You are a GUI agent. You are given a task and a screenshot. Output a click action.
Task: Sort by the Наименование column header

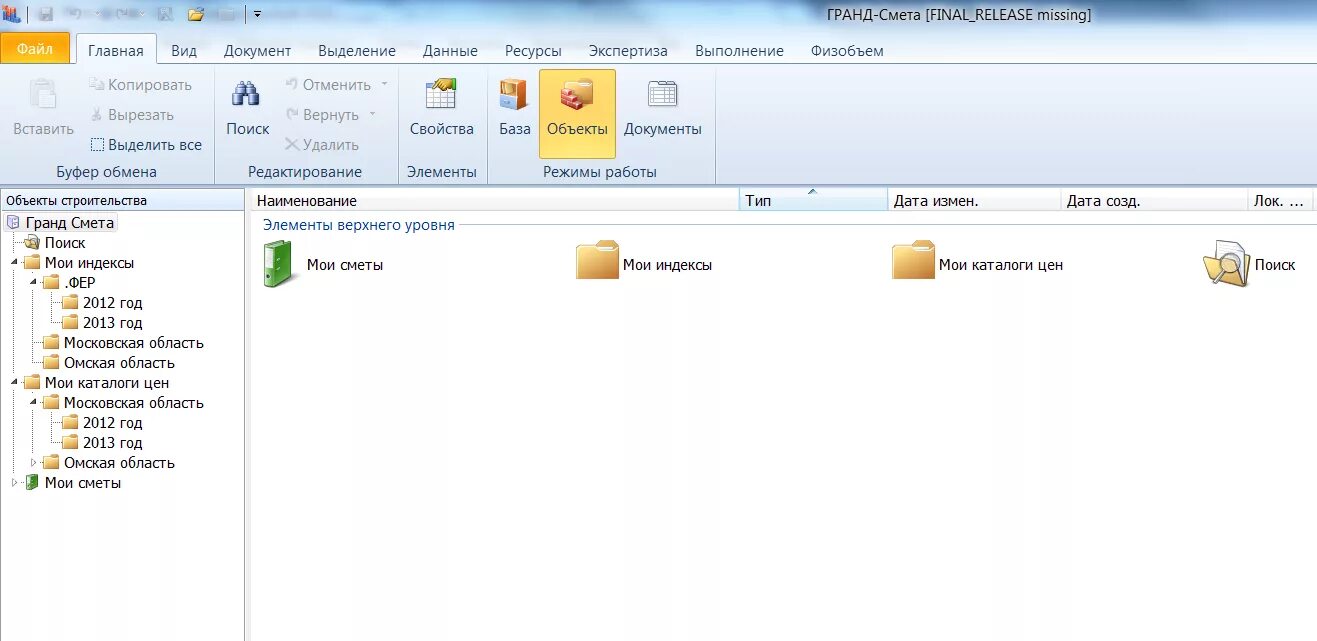coord(494,201)
